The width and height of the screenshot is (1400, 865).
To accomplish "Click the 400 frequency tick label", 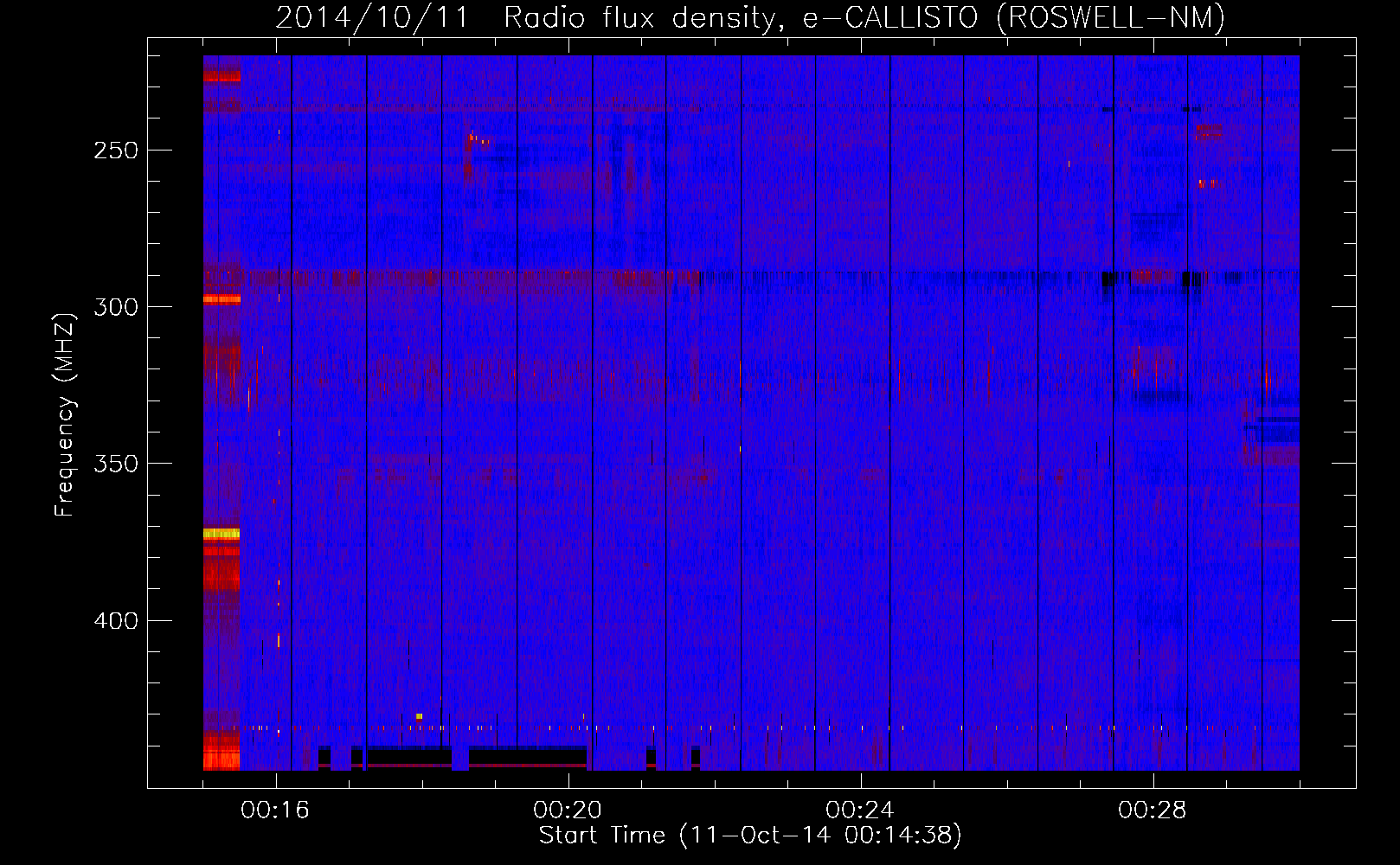I will pyautogui.click(x=116, y=621).
